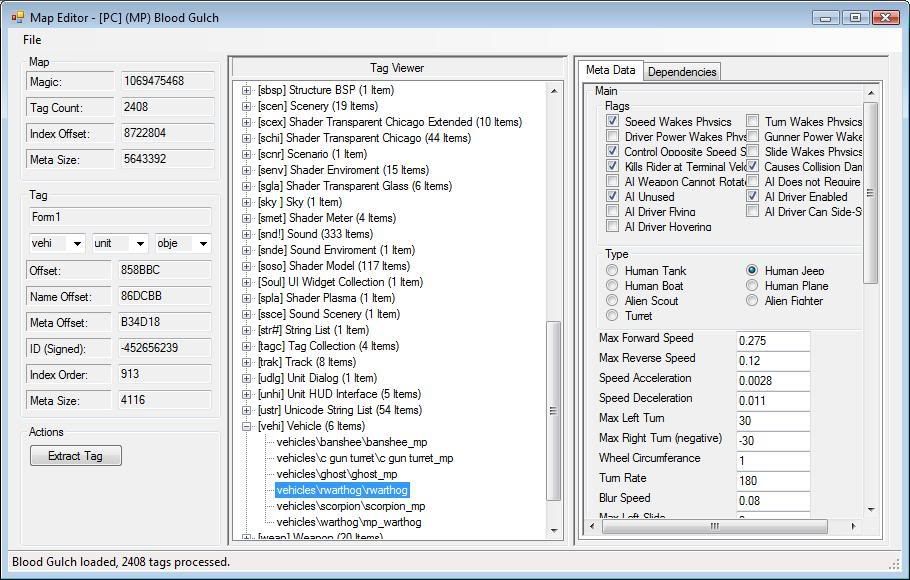This screenshot has width=910, height=580.
Task: Expand the [sky ] Sky node
Action: [x=247, y=202]
